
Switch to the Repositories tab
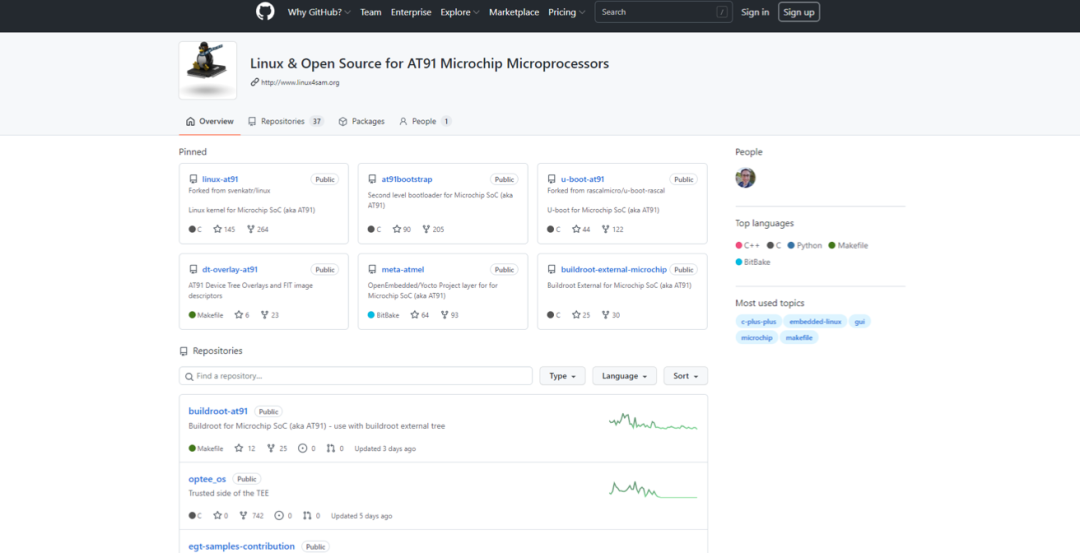[x=285, y=121]
